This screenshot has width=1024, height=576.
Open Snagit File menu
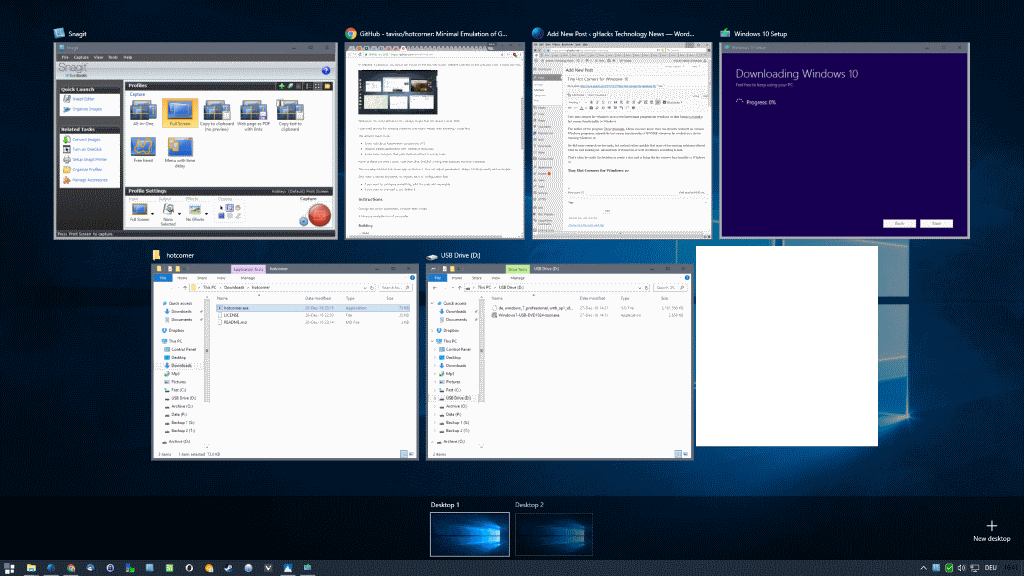point(65,57)
